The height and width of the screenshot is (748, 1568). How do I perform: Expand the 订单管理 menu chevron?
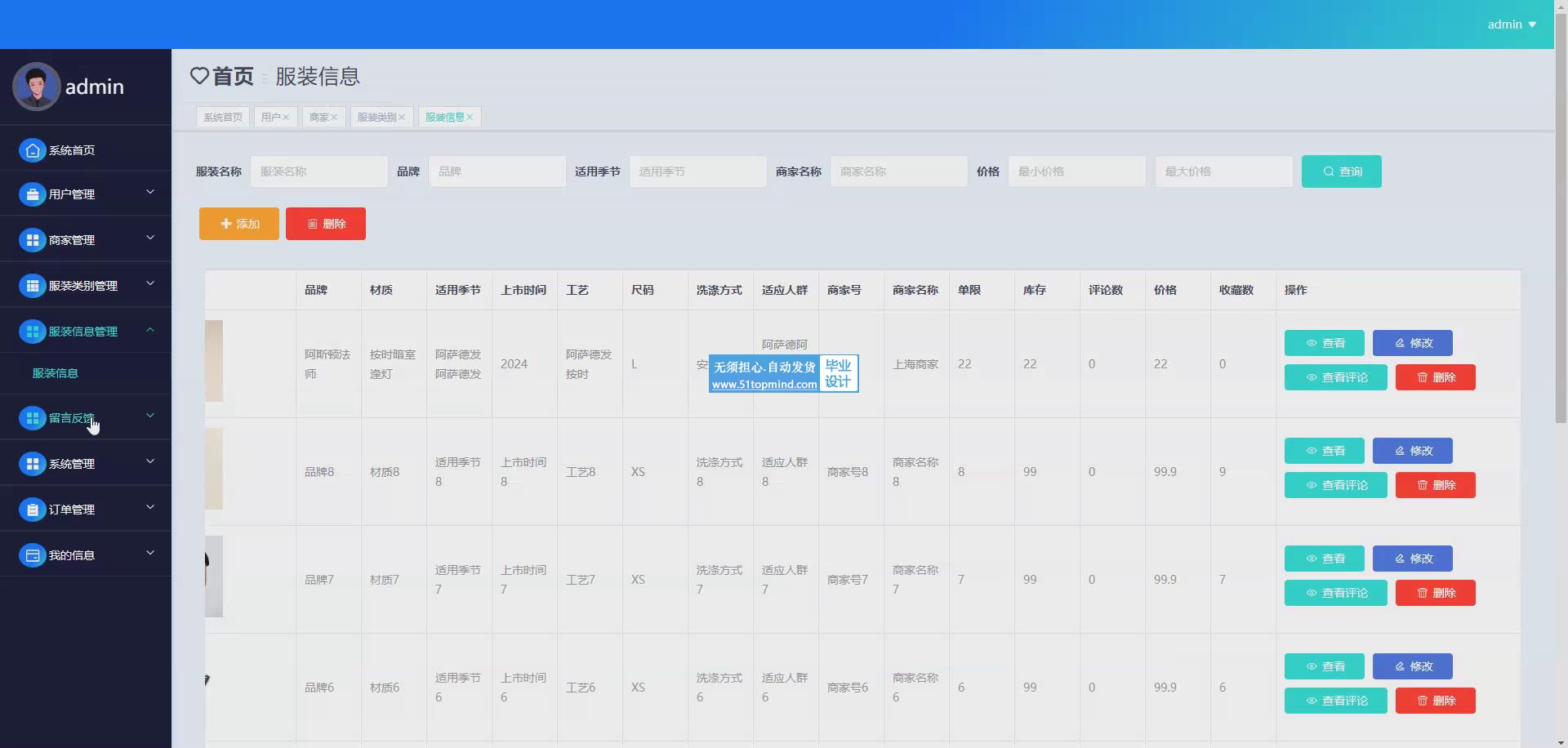tap(150, 507)
